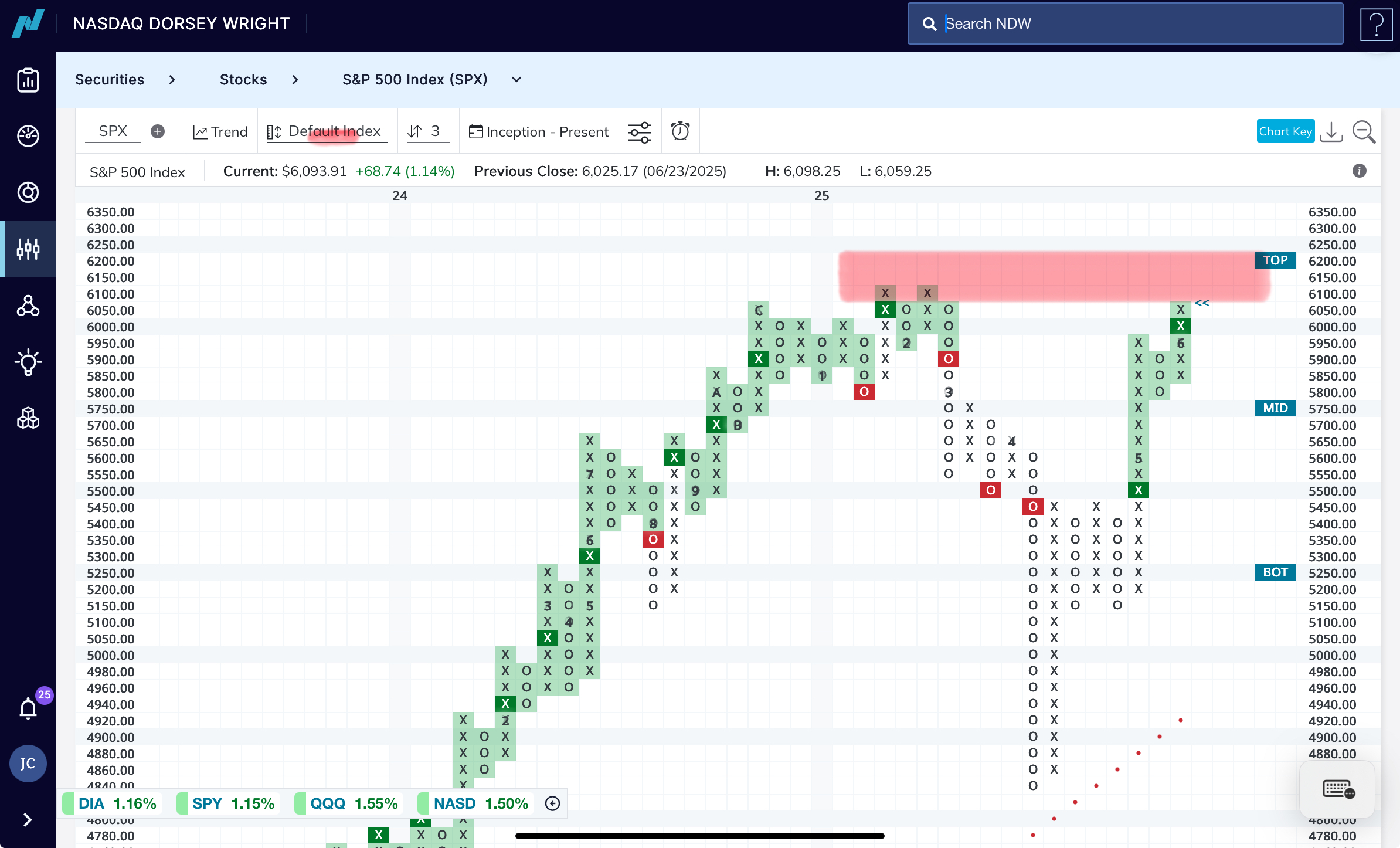Expand the S&P 500 Index (SPX) dropdown
Viewport: 1400px width, 848px height.
[x=516, y=80]
